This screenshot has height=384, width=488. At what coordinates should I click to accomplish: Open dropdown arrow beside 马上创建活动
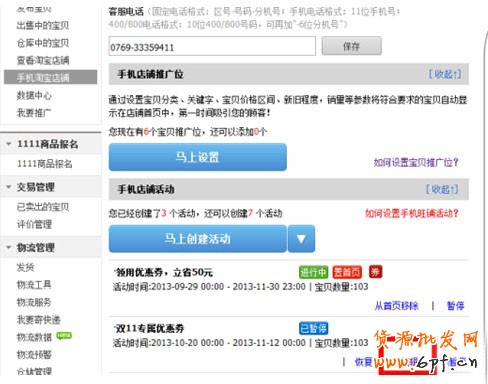[301, 239]
